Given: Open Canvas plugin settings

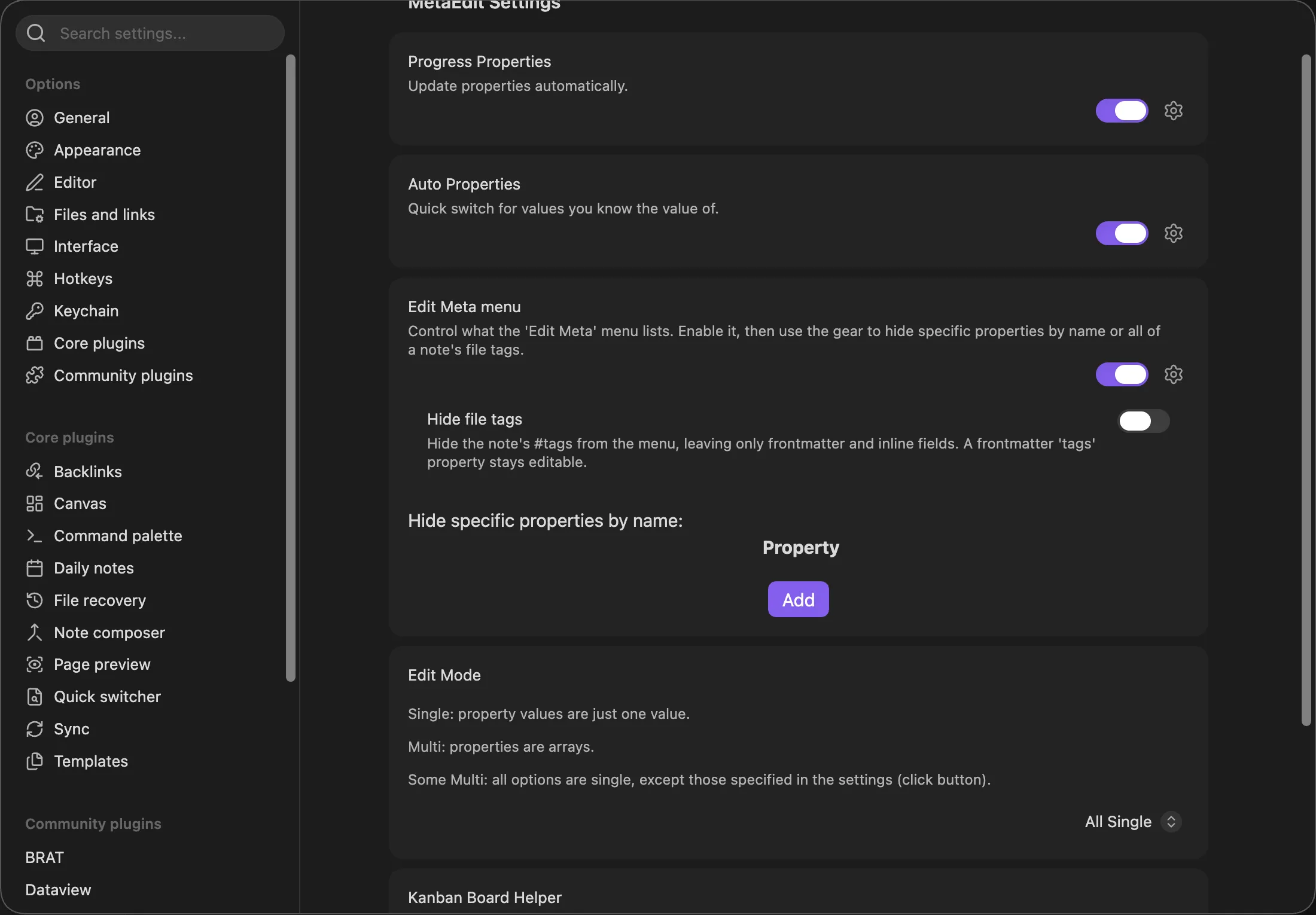Looking at the screenshot, I should 80,504.
